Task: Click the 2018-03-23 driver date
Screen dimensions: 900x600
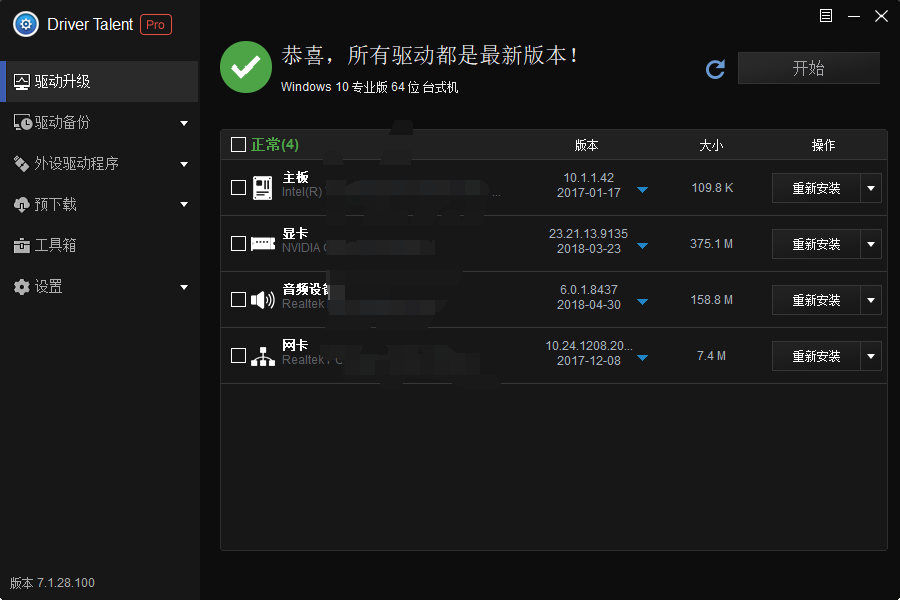Action: point(589,249)
